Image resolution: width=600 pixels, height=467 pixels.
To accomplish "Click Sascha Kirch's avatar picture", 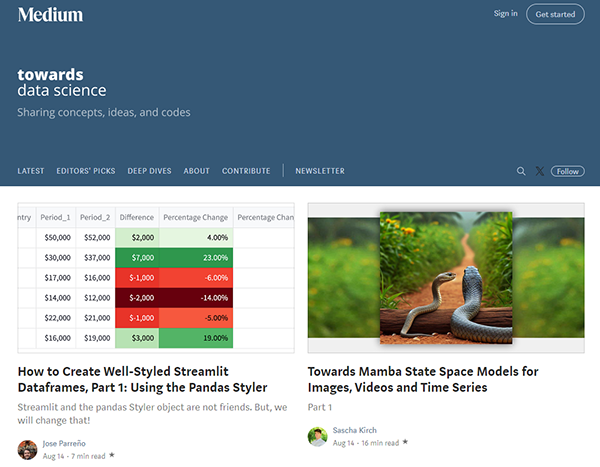I will coord(317,437).
